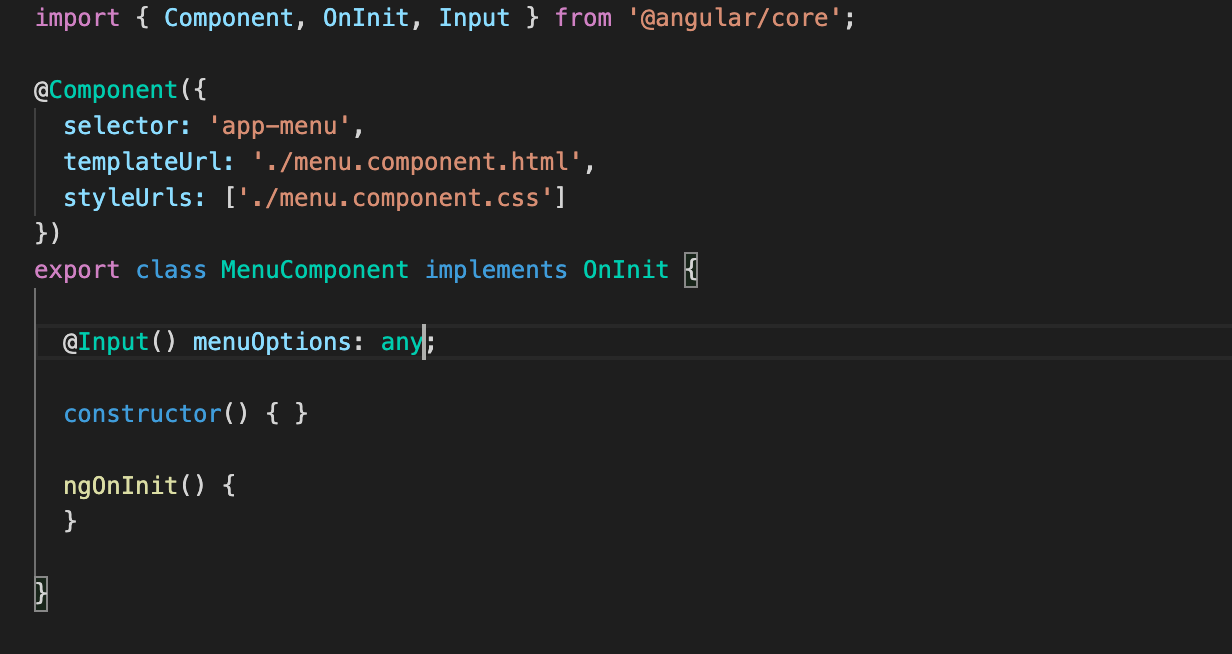This screenshot has height=654, width=1232.
Task: Select the '@angular/core' module path string
Action: pos(737,17)
